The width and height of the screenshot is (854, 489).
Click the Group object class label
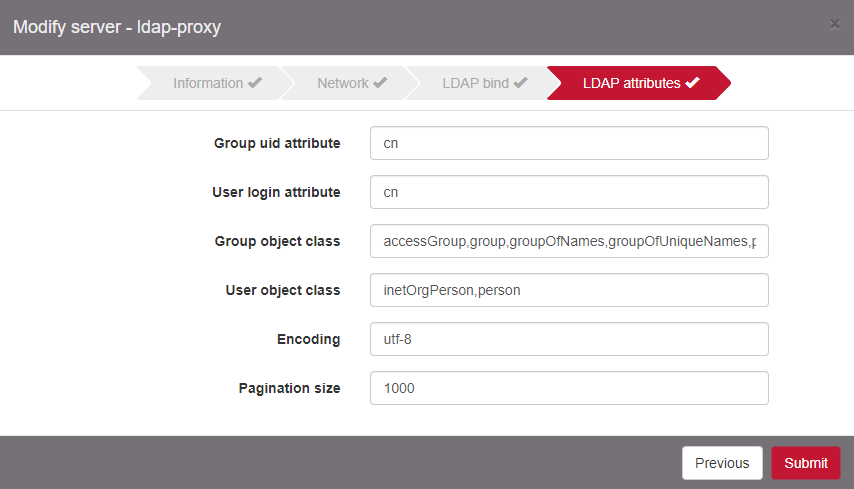[277, 241]
